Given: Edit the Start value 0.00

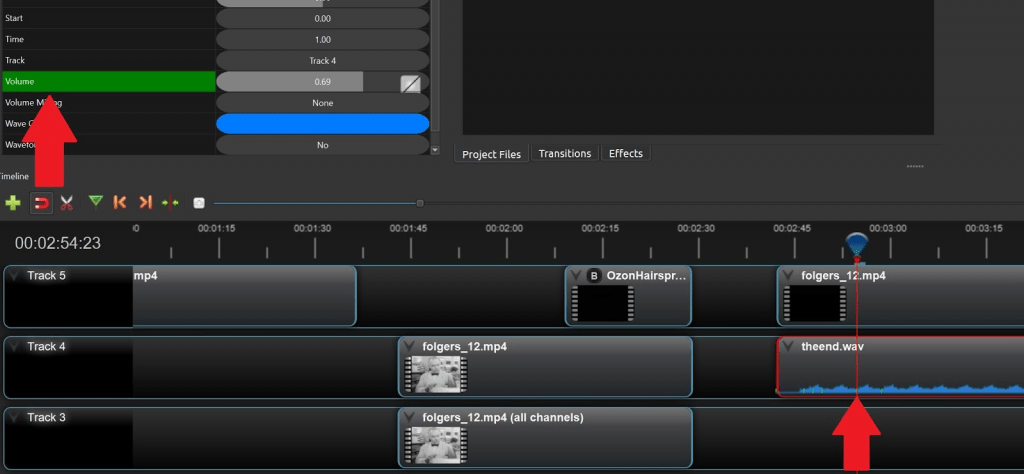Looking at the screenshot, I should tap(323, 18).
